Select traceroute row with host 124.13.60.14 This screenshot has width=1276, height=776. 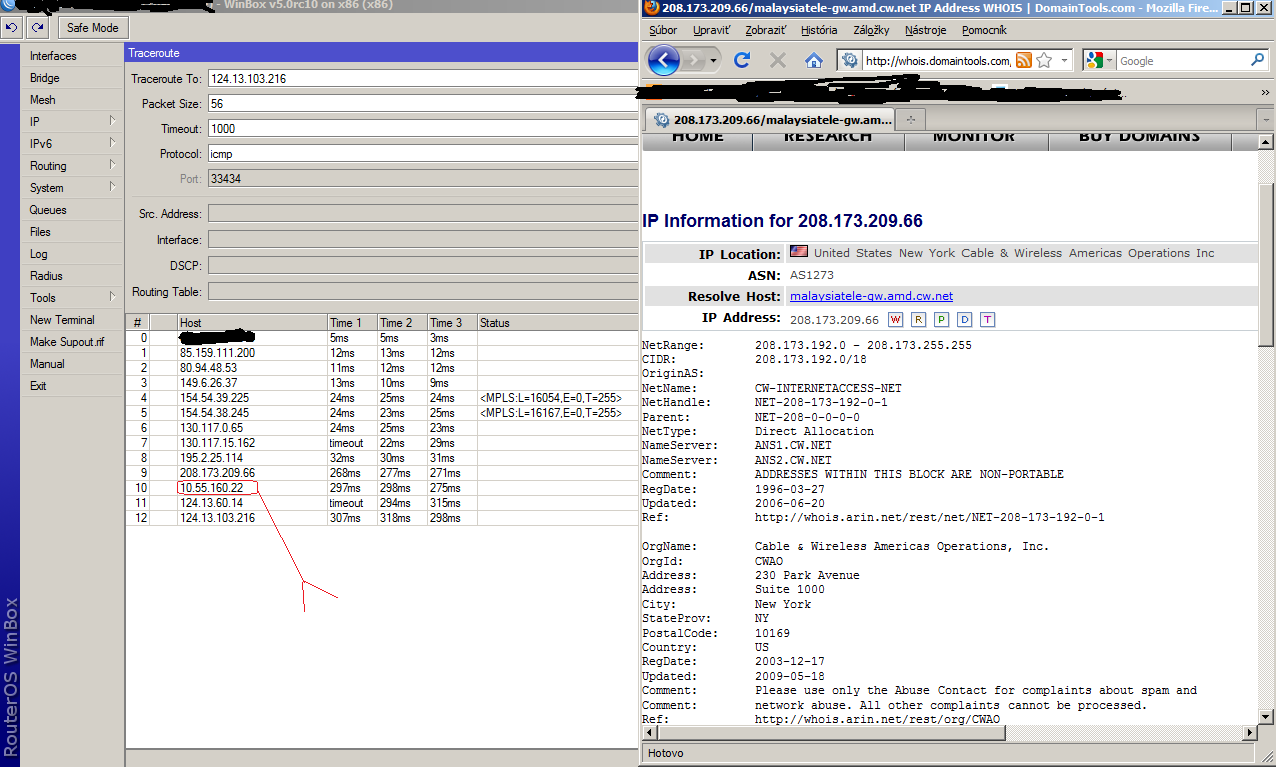[x=382, y=503]
